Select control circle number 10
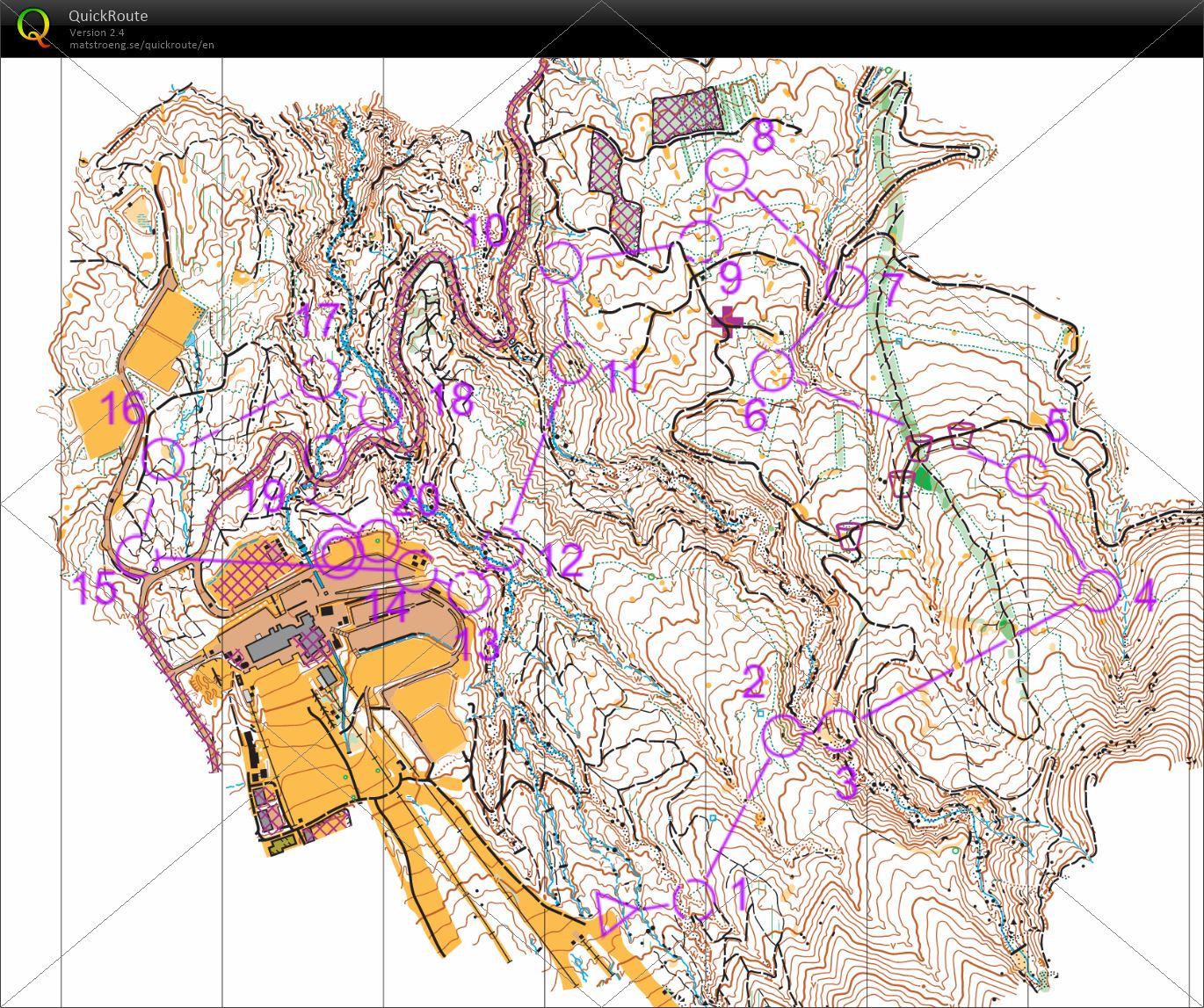The image size is (1204, 1008). 562,262
